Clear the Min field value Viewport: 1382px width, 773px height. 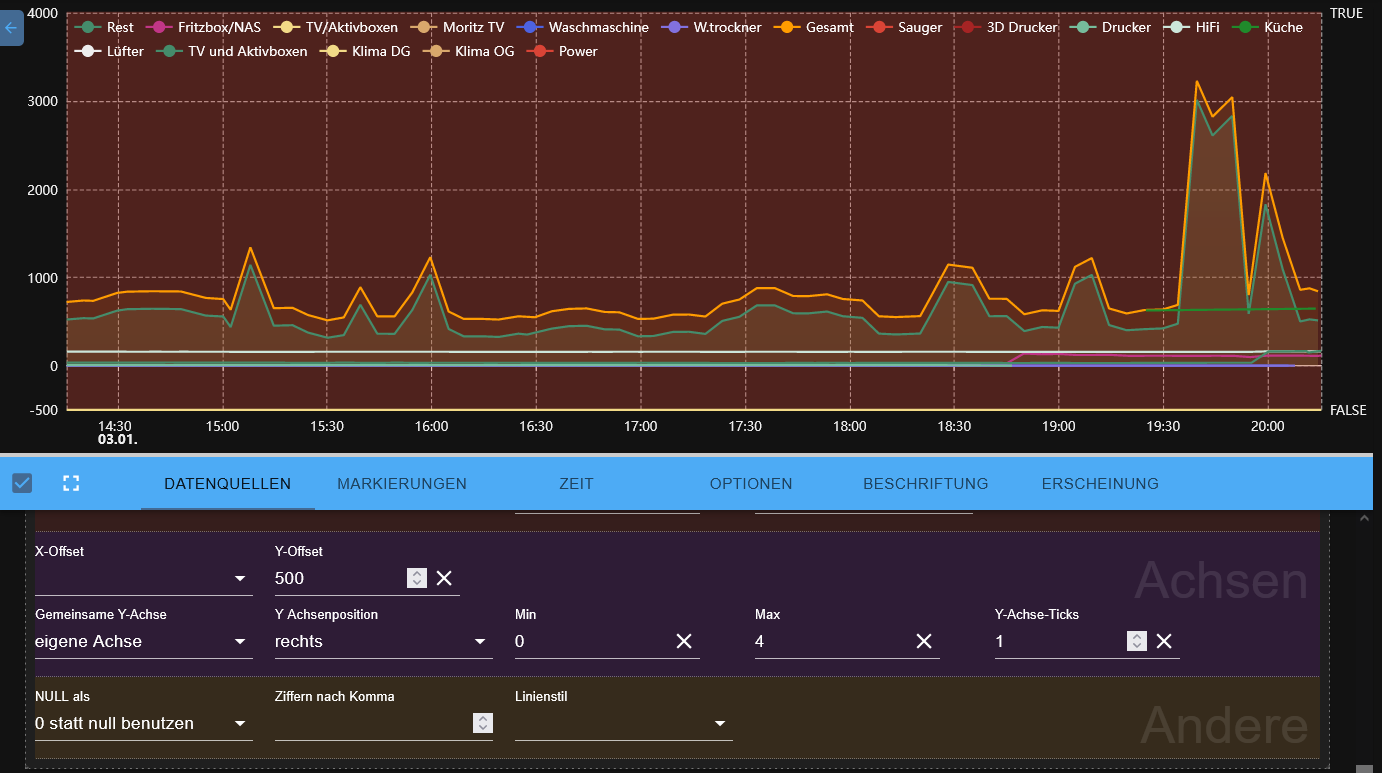click(x=684, y=641)
